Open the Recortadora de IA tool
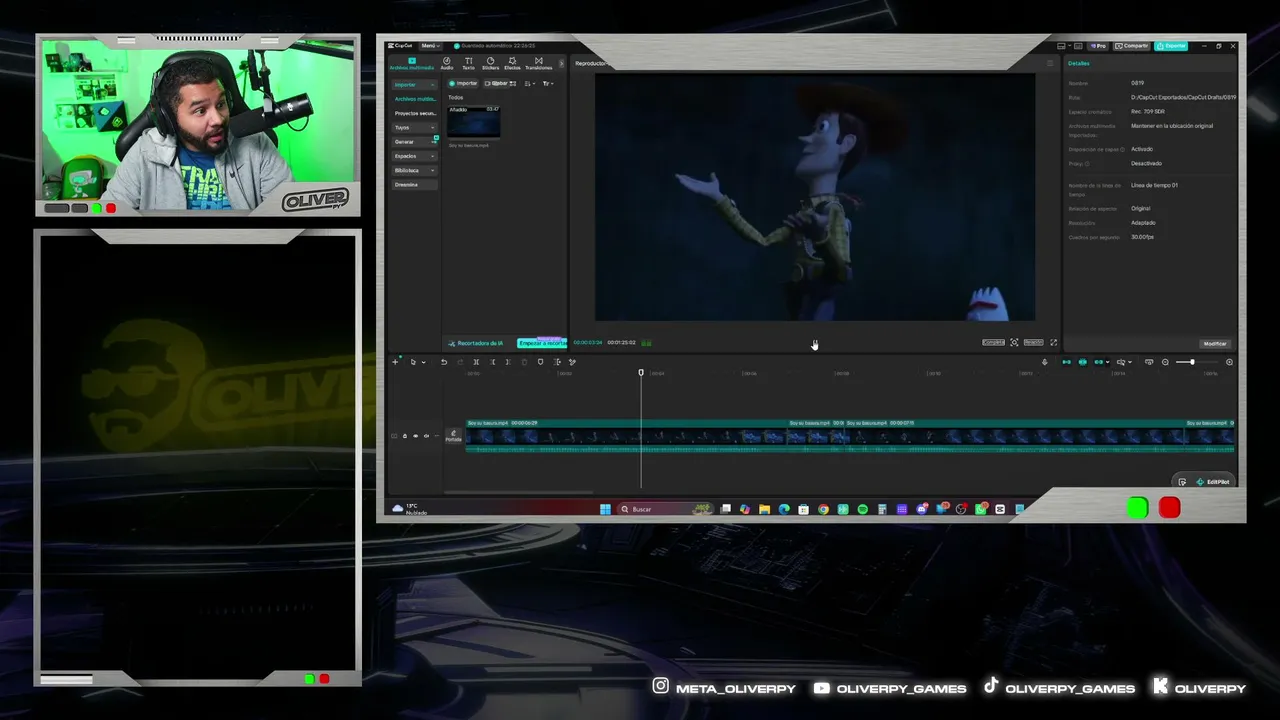The height and width of the screenshot is (720, 1280). [477, 343]
